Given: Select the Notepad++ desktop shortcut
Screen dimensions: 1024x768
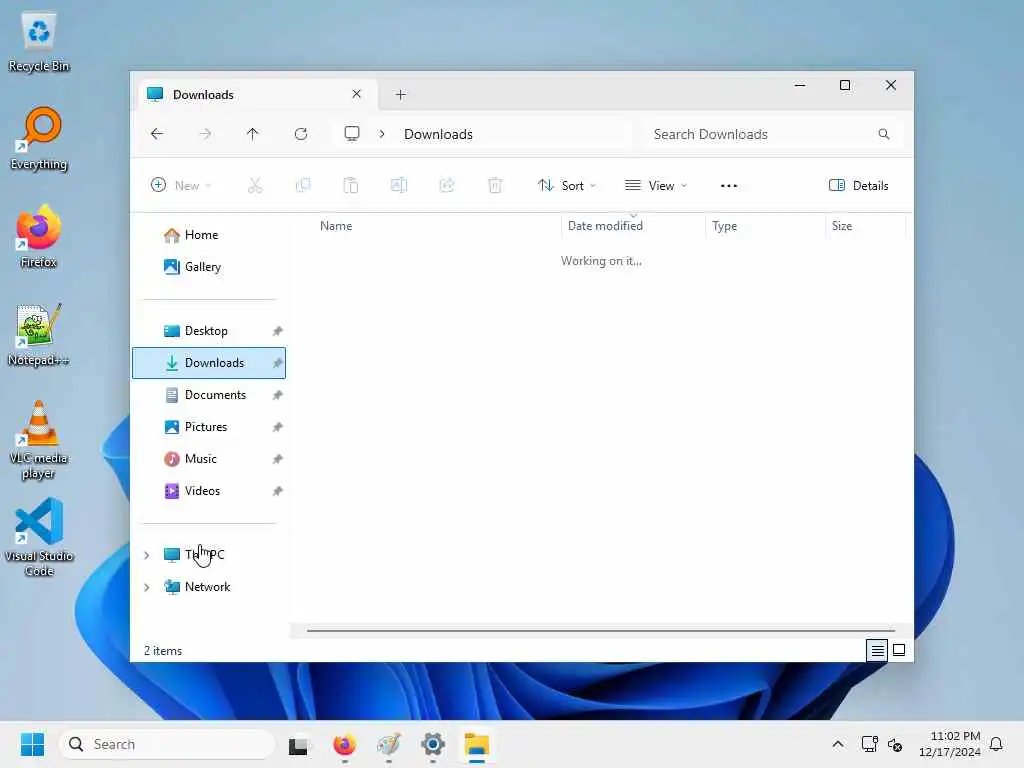Looking at the screenshot, I should (x=39, y=335).
